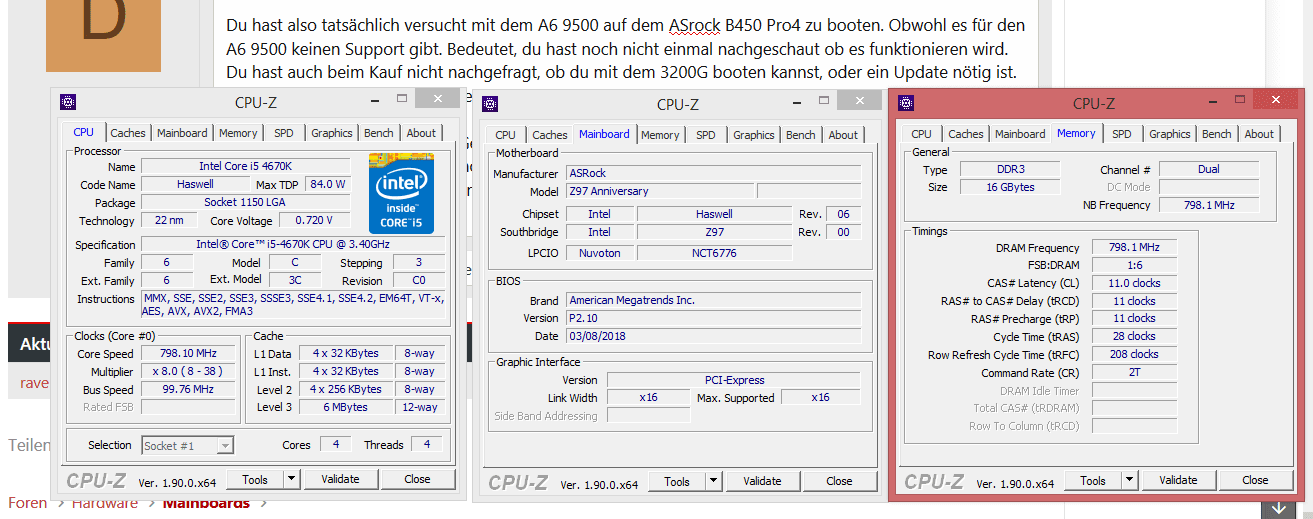Click the DDR3 memory type field
This screenshot has width=1313, height=519.
[x=1010, y=169]
